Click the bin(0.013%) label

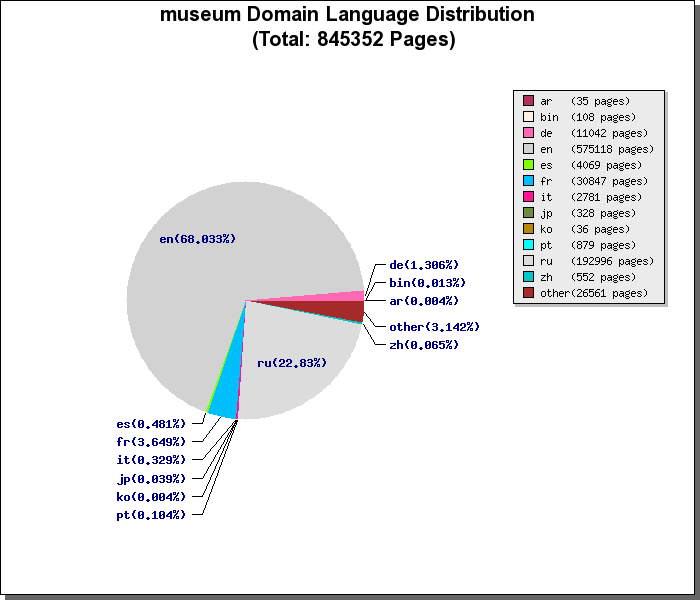tap(427, 283)
